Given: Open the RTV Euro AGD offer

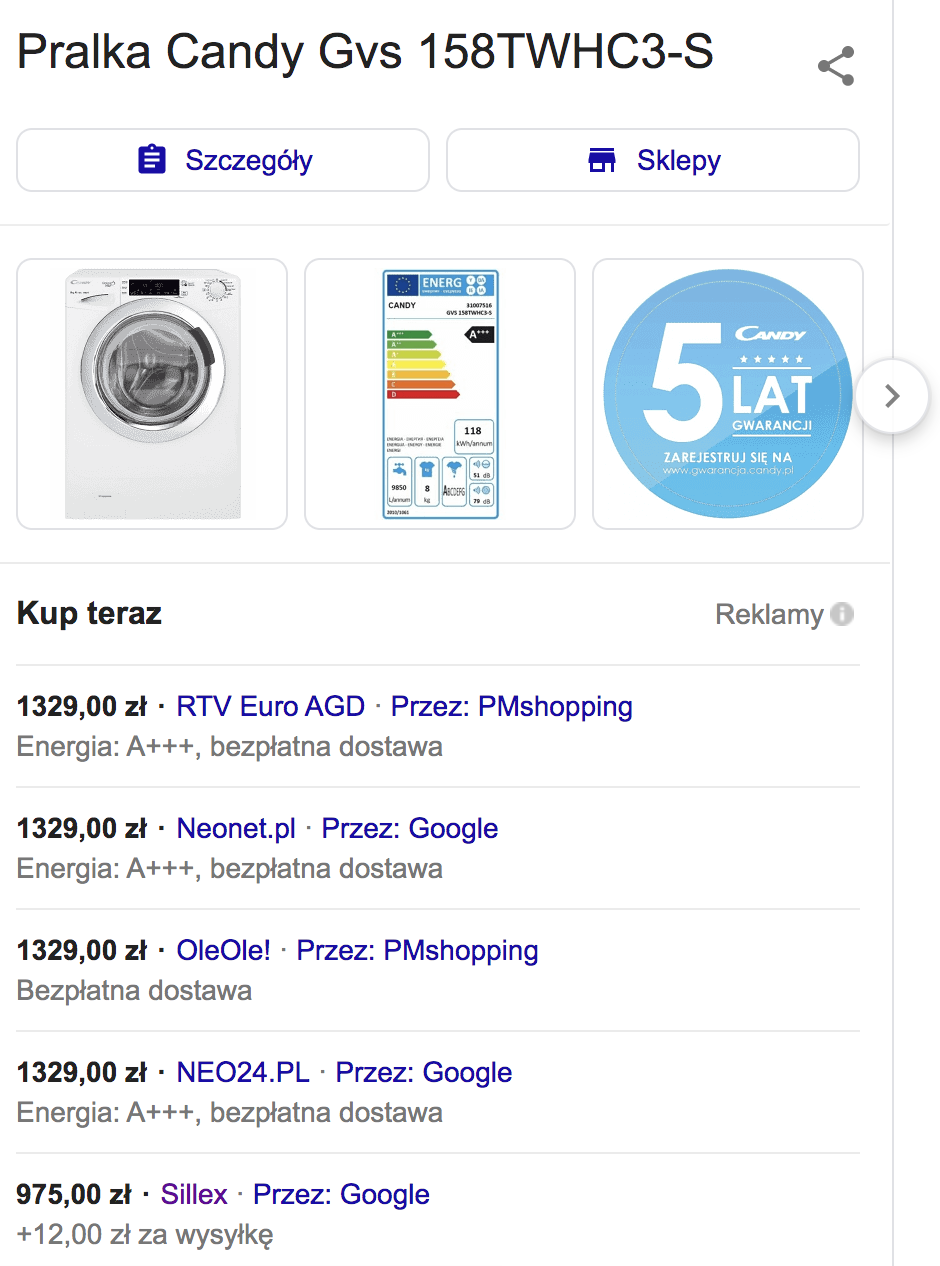Looking at the screenshot, I should (270, 707).
